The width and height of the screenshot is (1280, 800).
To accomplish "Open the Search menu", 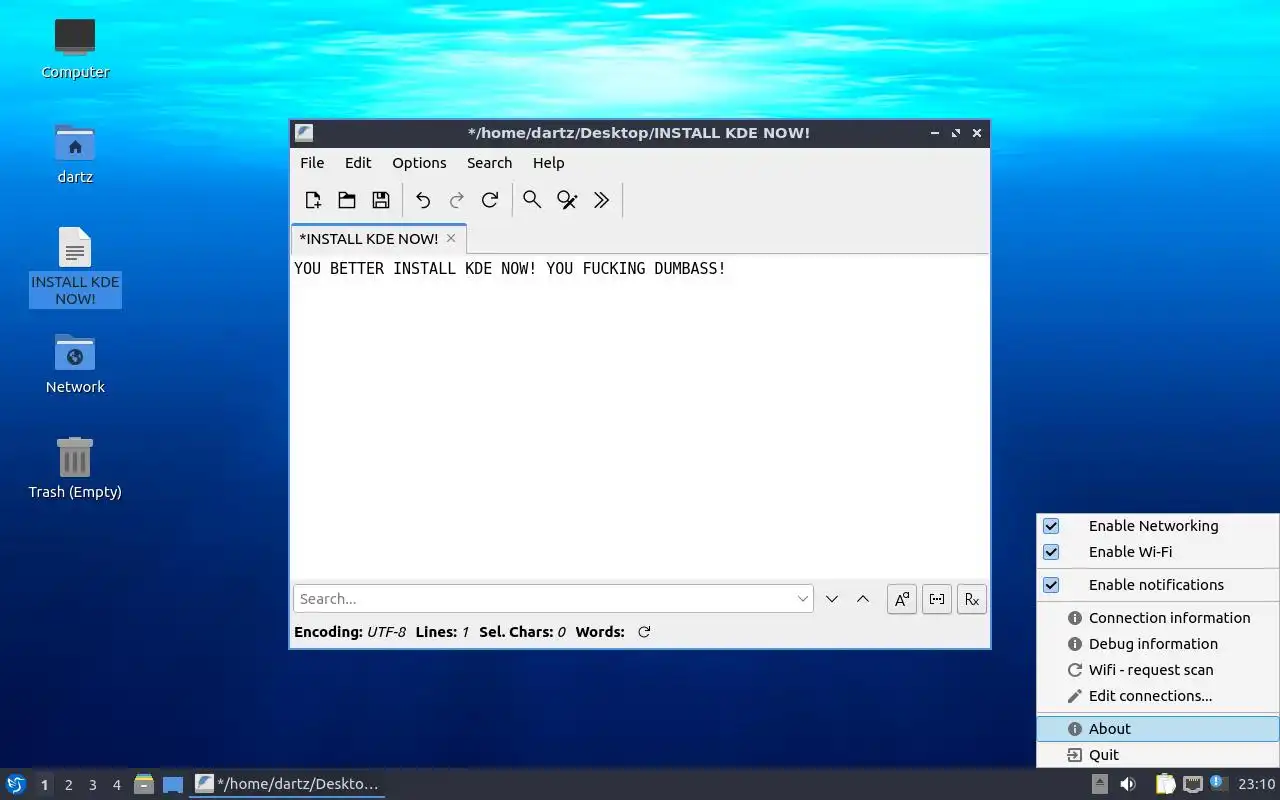I will coord(489,163).
